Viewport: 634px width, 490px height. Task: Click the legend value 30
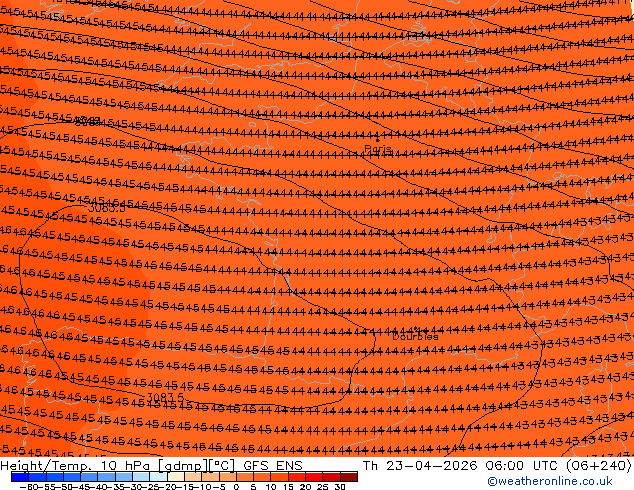(x=340, y=486)
